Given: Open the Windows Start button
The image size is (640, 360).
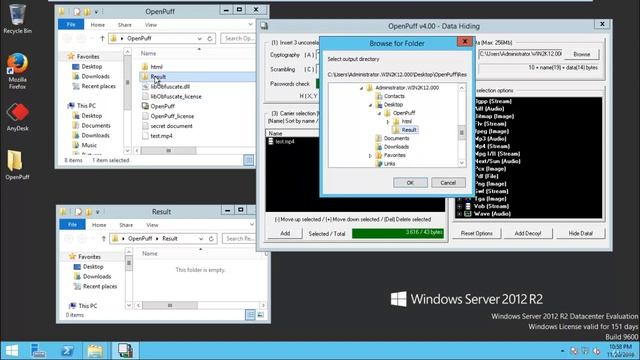Looking at the screenshot, I should click(12, 351).
